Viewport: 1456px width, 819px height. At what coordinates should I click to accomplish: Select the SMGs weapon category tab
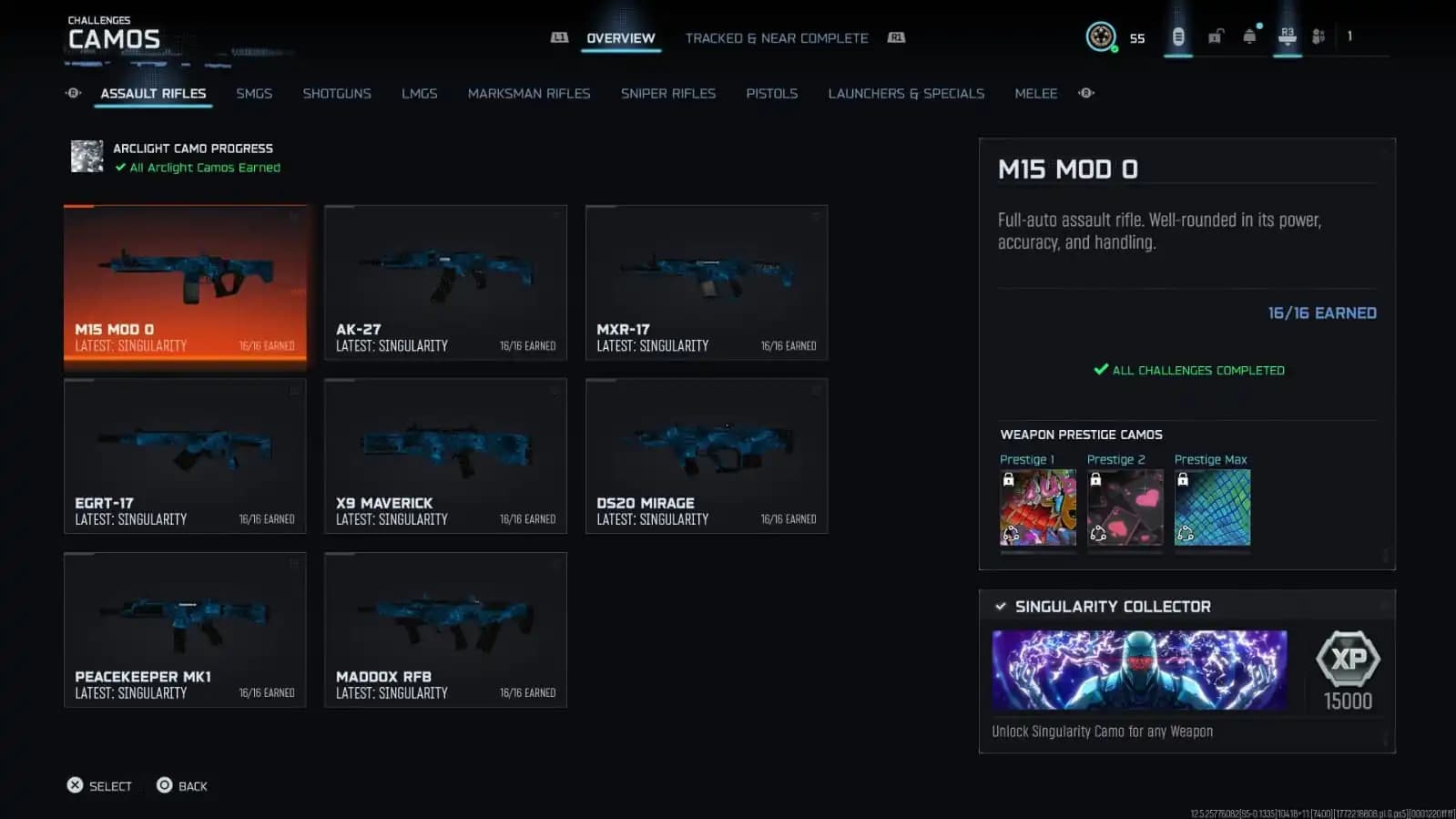point(254,94)
